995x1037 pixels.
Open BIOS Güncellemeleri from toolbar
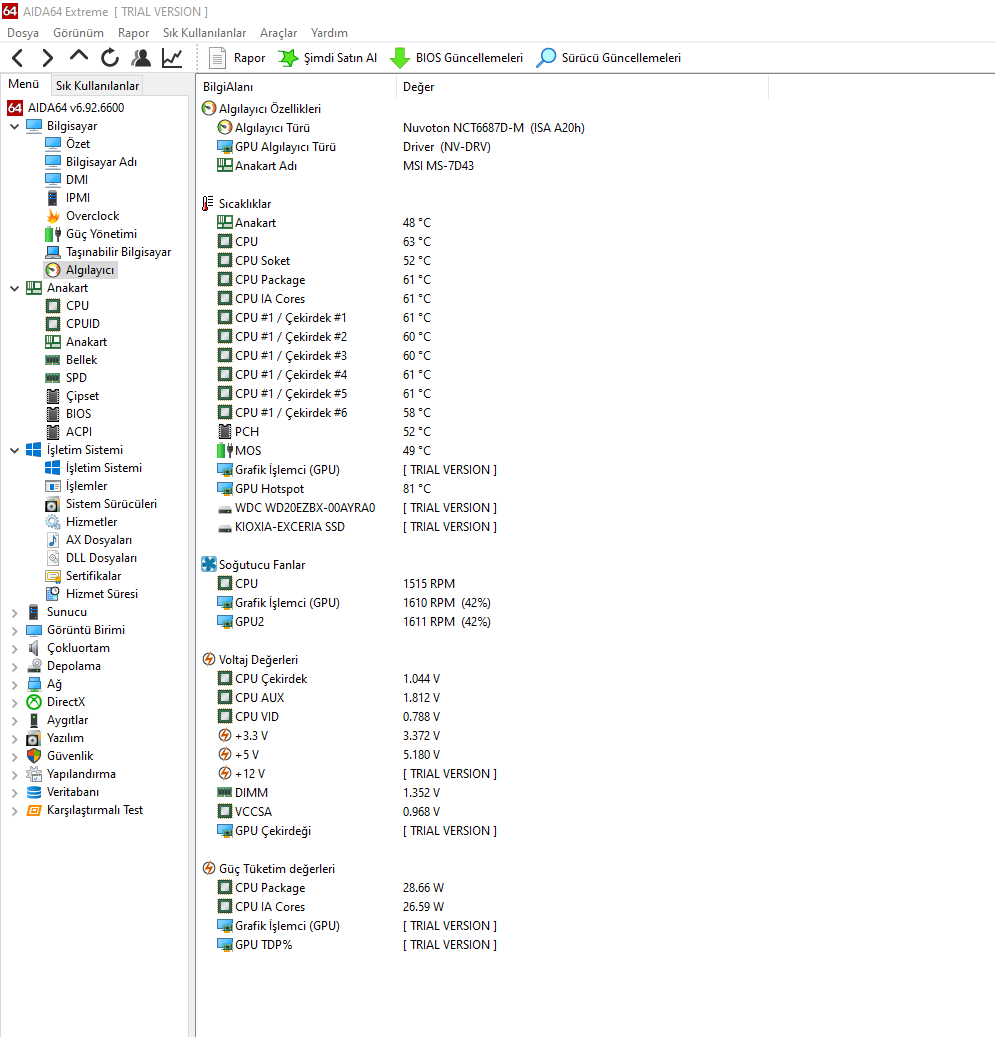(456, 58)
